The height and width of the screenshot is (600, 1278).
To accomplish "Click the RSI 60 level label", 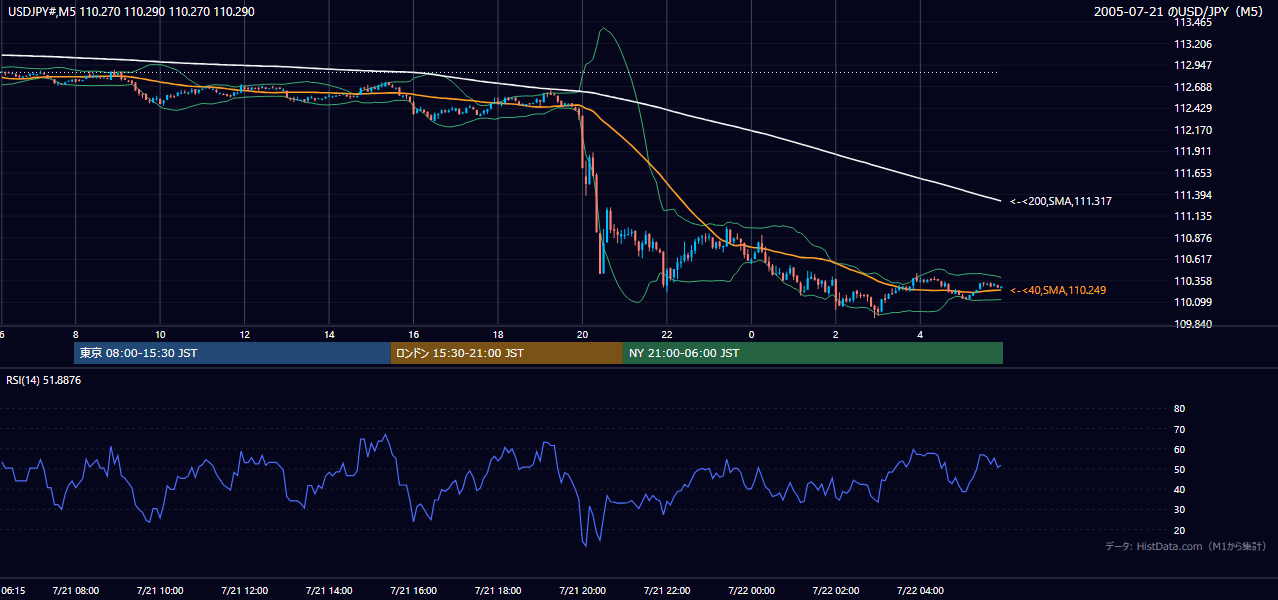I will (x=1179, y=449).
